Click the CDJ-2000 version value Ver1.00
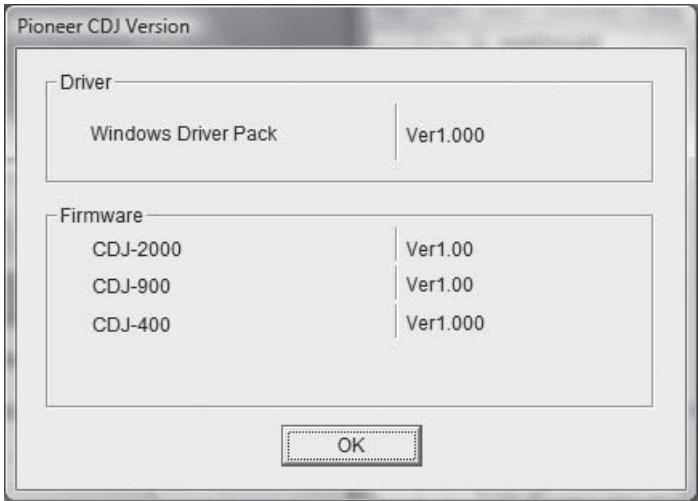Screen dimensions: 698x501 (x=439, y=249)
